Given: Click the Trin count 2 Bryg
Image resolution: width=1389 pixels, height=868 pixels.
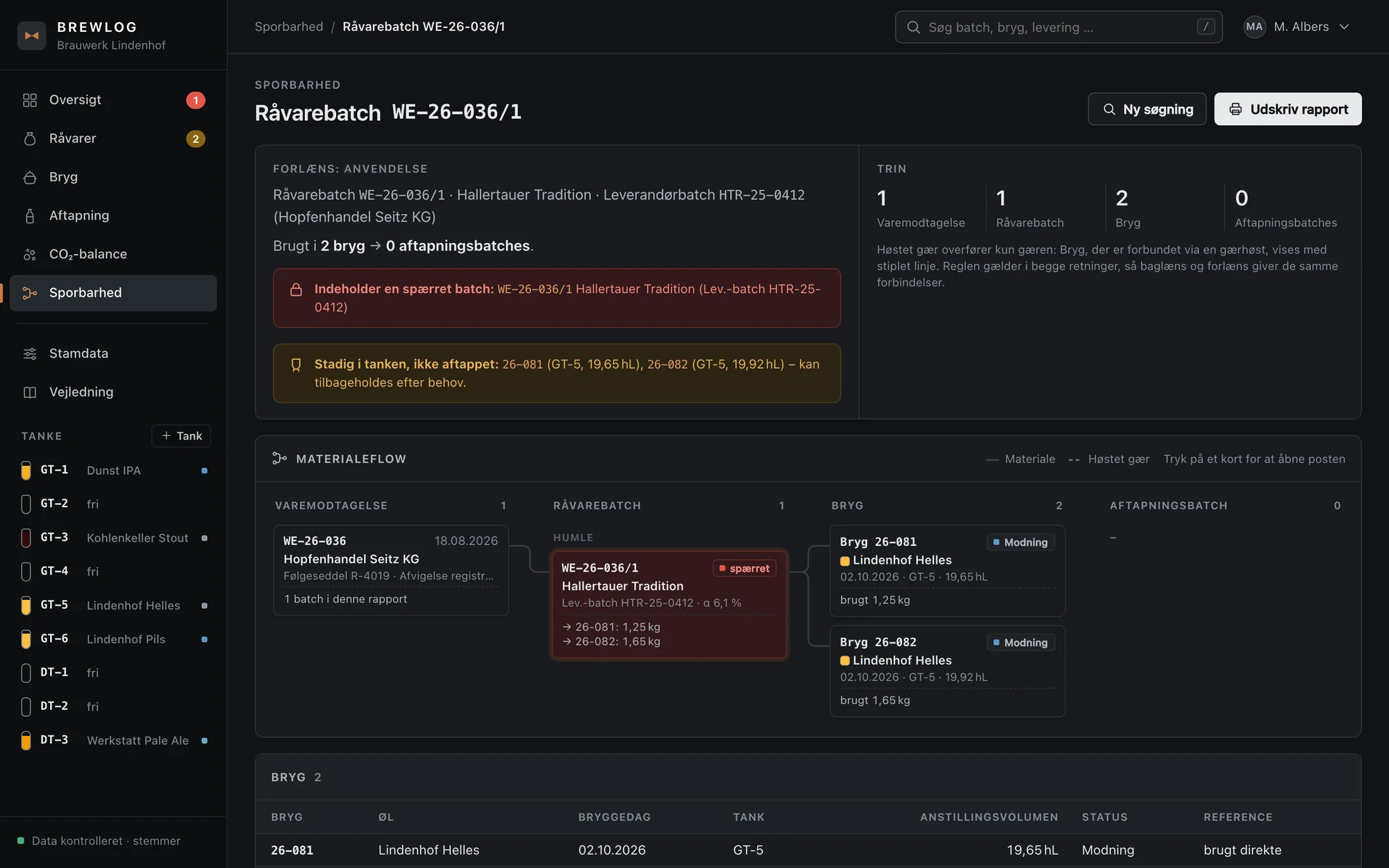Looking at the screenshot, I should click(1128, 207).
